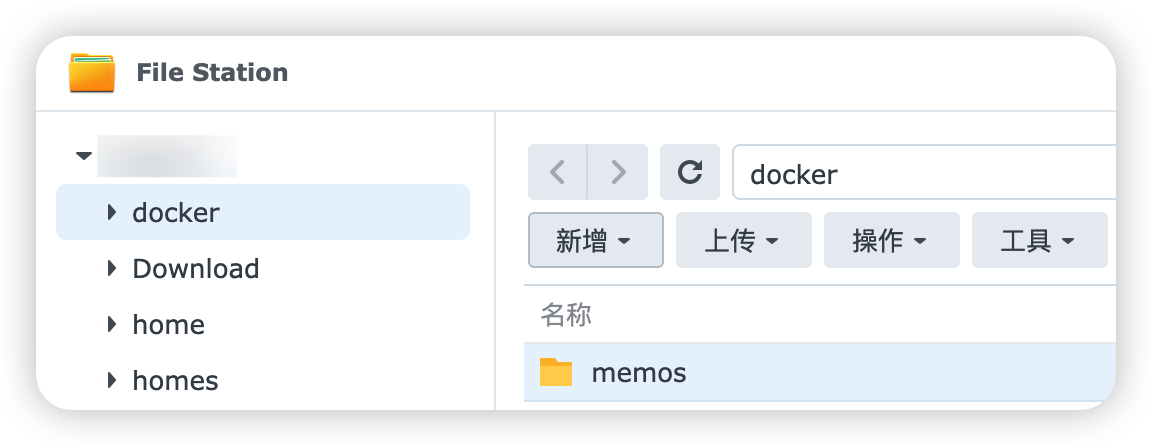Screen dimensions: 1152x446
Task: Go back using the left arrow
Action: [x=558, y=172]
